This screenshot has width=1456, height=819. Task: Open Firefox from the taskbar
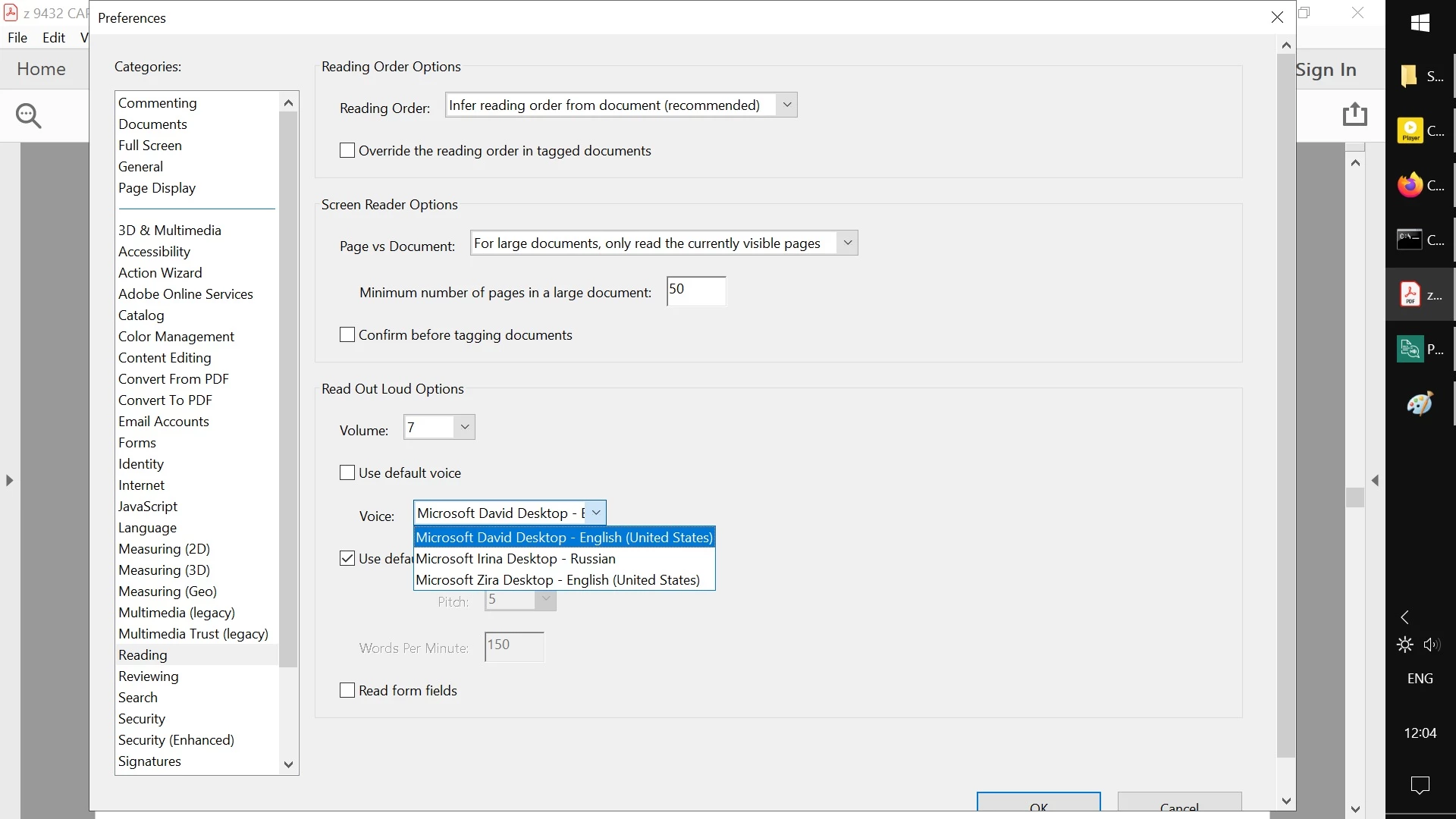[1410, 185]
